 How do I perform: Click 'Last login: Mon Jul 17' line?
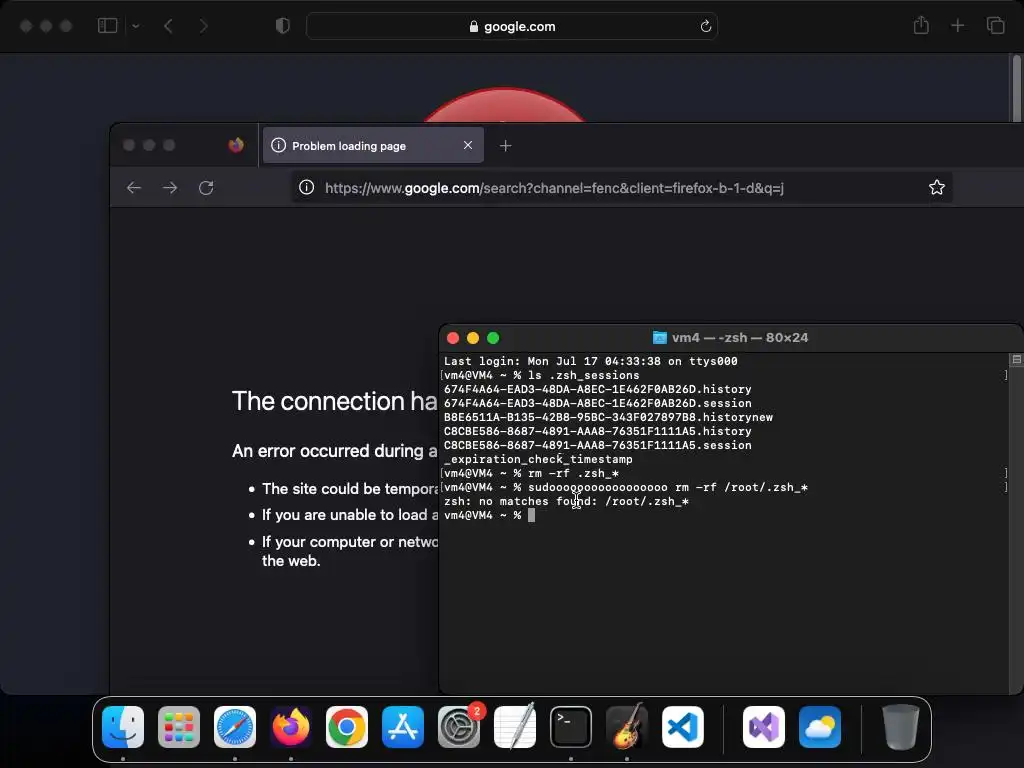pos(590,361)
